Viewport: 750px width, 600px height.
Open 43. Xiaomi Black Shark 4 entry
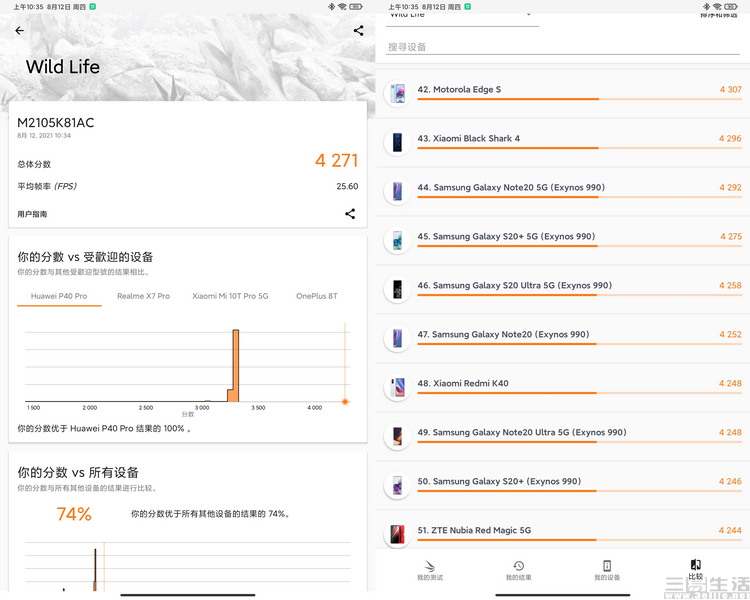tap(562, 142)
